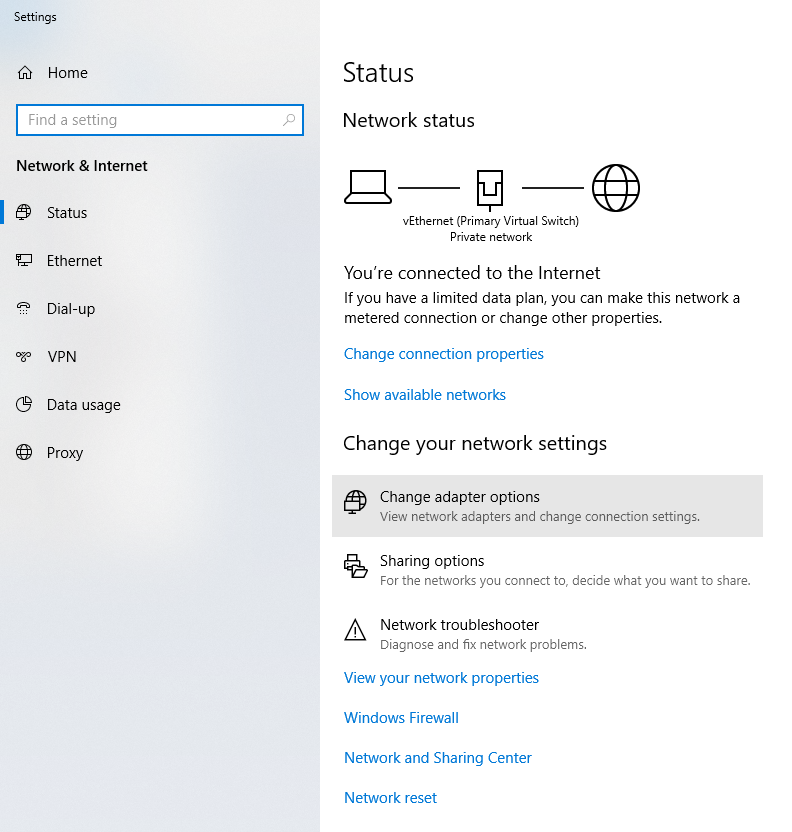792x832 pixels.
Task: Open Change adapter options
Action: (x=459, y=498)
